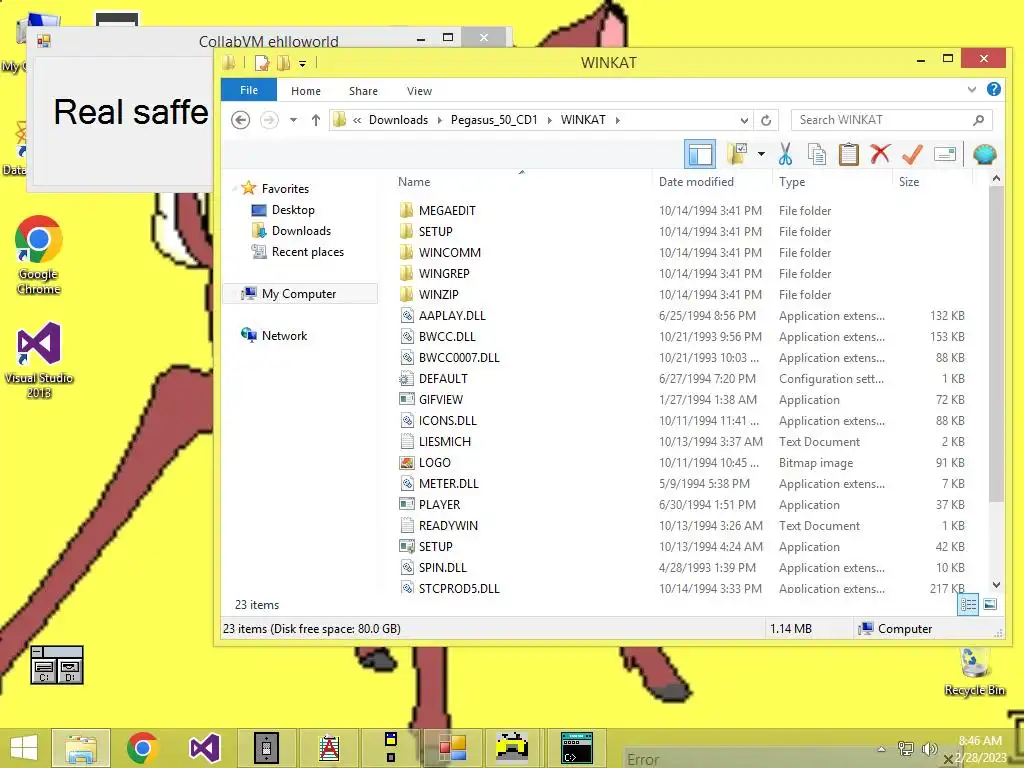Click the Rename card icon in toolbar
Image resolution: width=1024 pixels, height=768 pixels.
[x=945, y=154]
